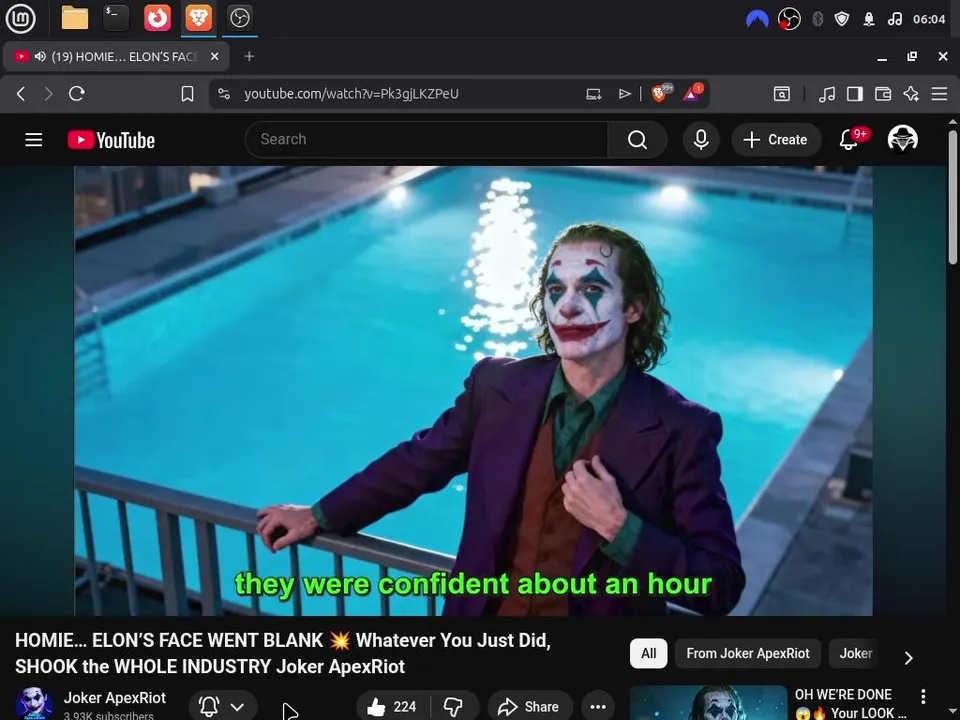Open the account avatar menu
960x720 pixels.
[x=902, y=139]
